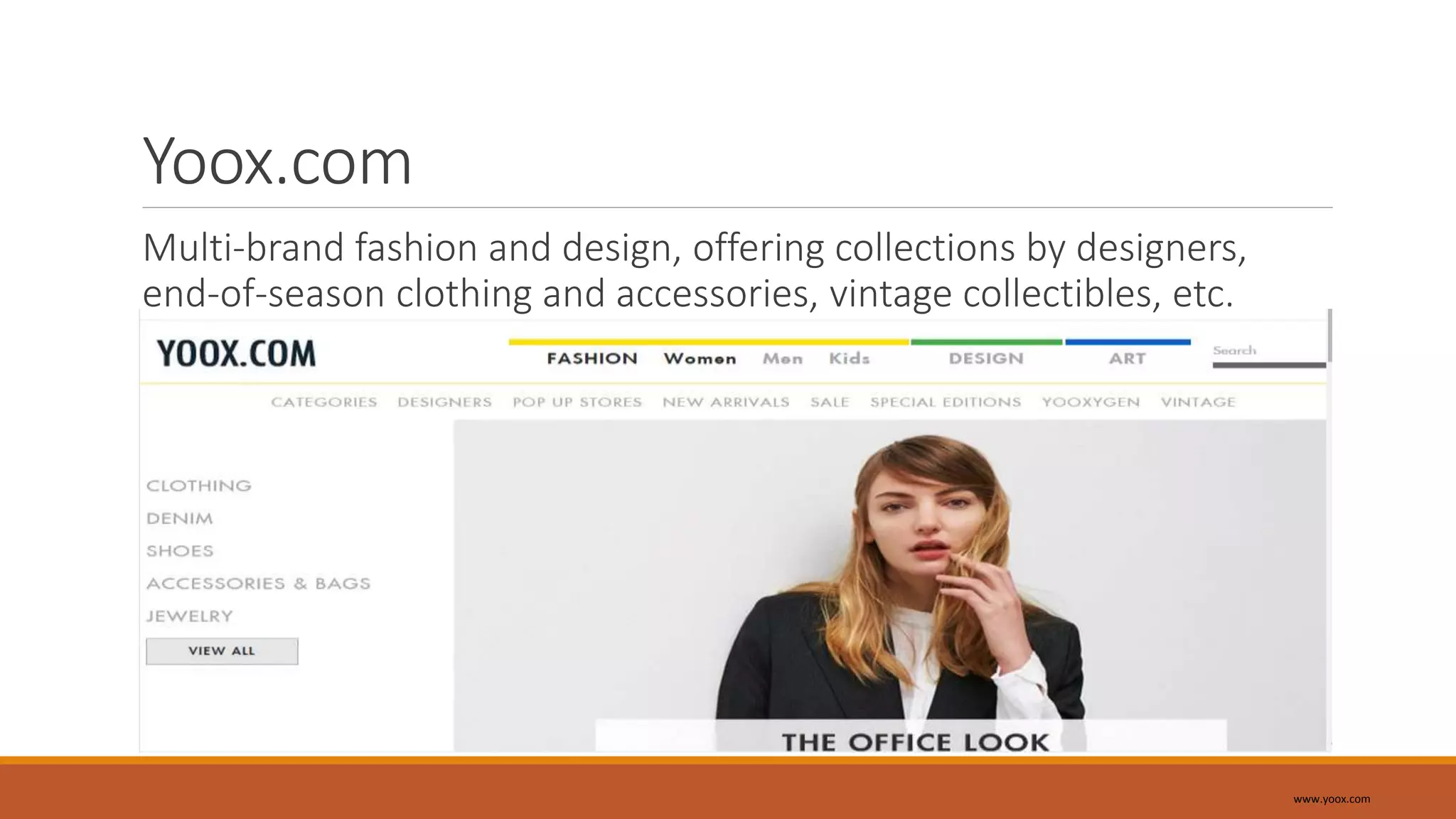Select the SALE menu item

[x=830, y=402]
